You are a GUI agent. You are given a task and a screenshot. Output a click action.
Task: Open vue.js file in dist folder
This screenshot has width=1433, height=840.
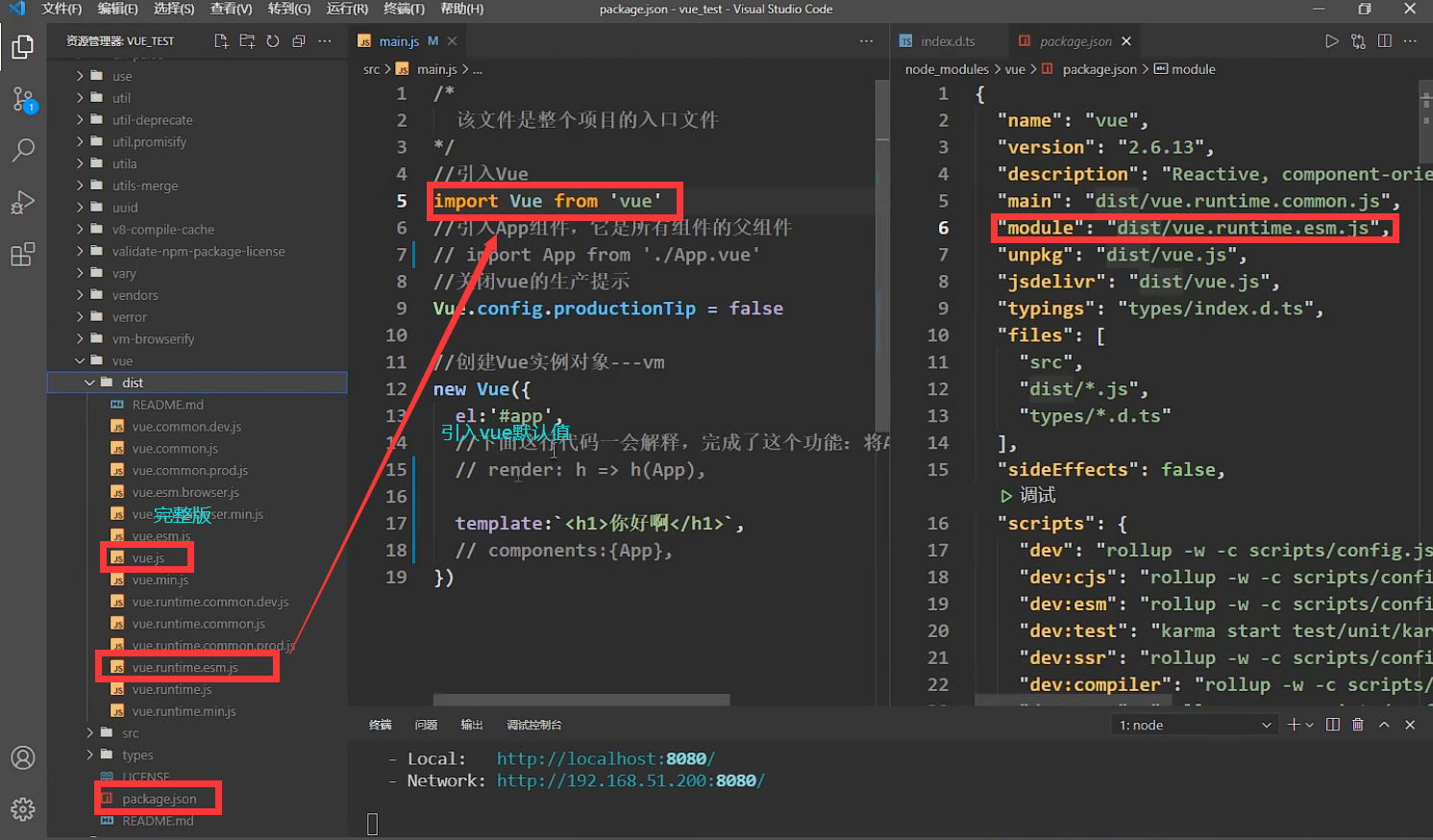pyautogui.click(x=148, y=557)
